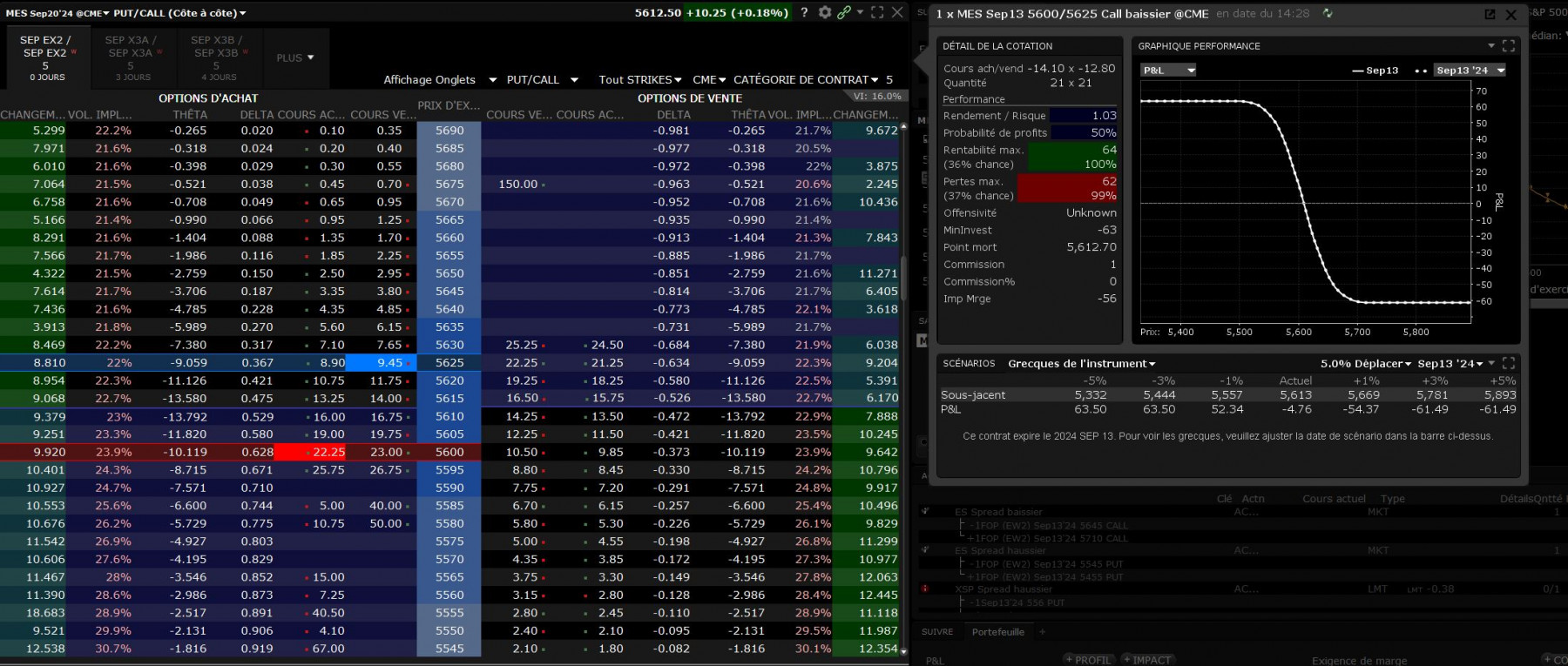1568x666 pixels.
Task: Select the Portefeuille tab
Action: [x=997, y=632]
